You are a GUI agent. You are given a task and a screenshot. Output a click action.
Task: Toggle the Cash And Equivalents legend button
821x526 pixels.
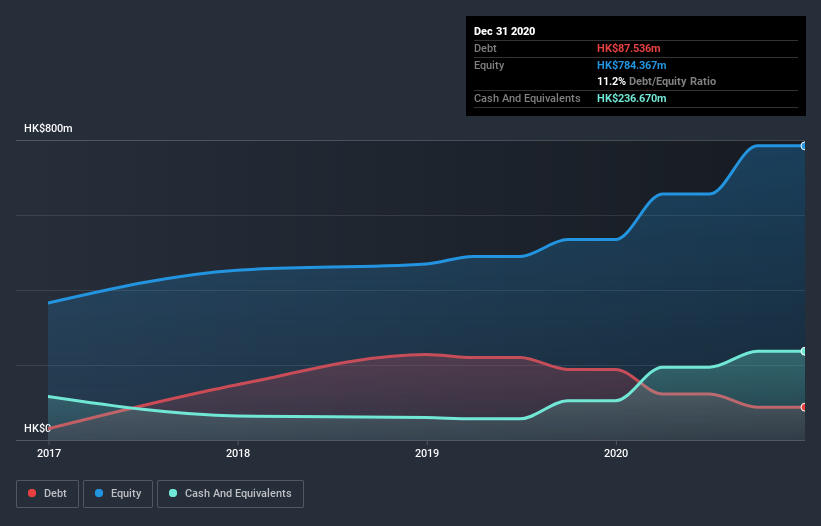coord(230,494)
